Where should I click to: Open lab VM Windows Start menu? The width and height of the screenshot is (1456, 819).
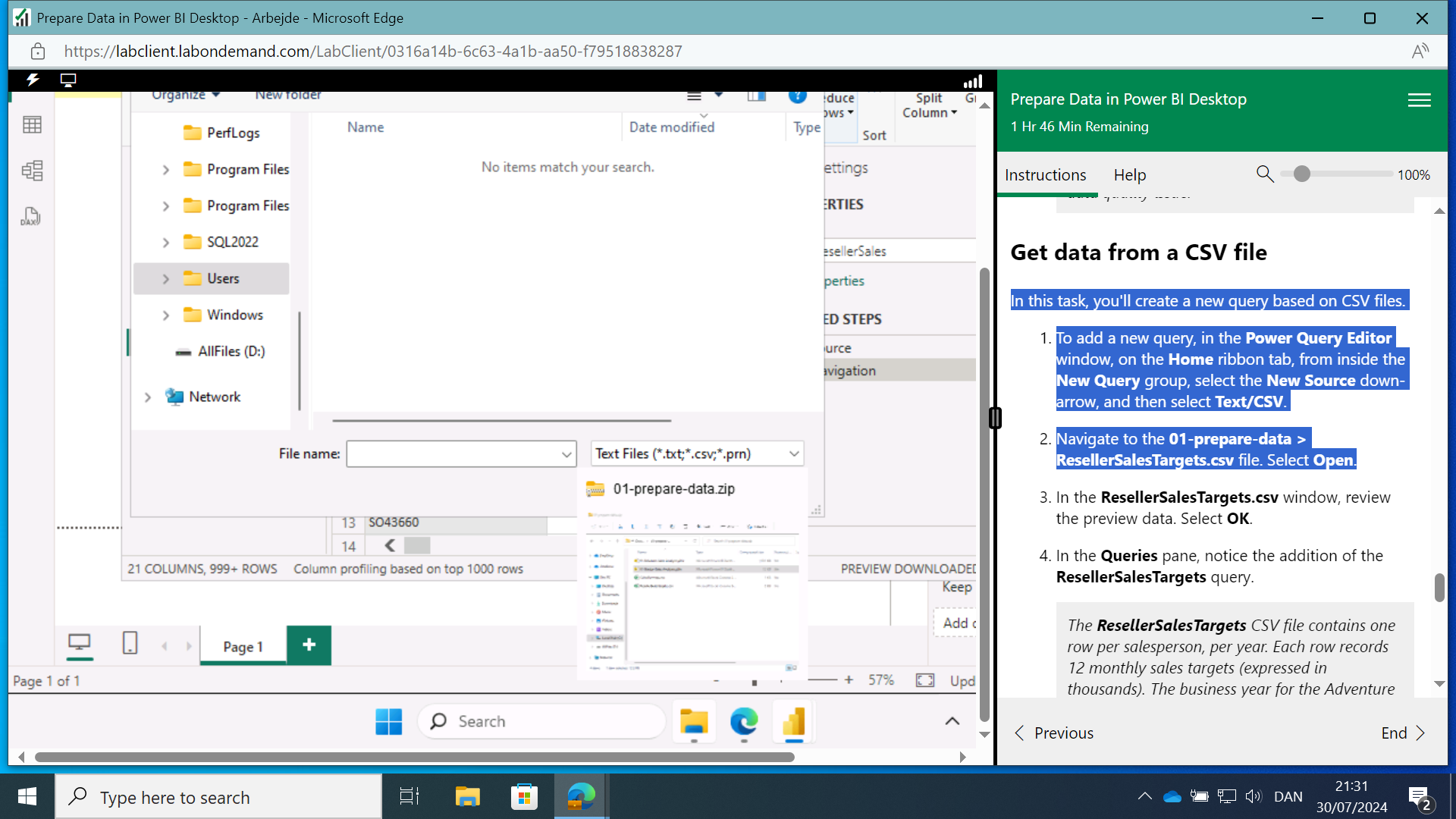click(x=388, y=721)
